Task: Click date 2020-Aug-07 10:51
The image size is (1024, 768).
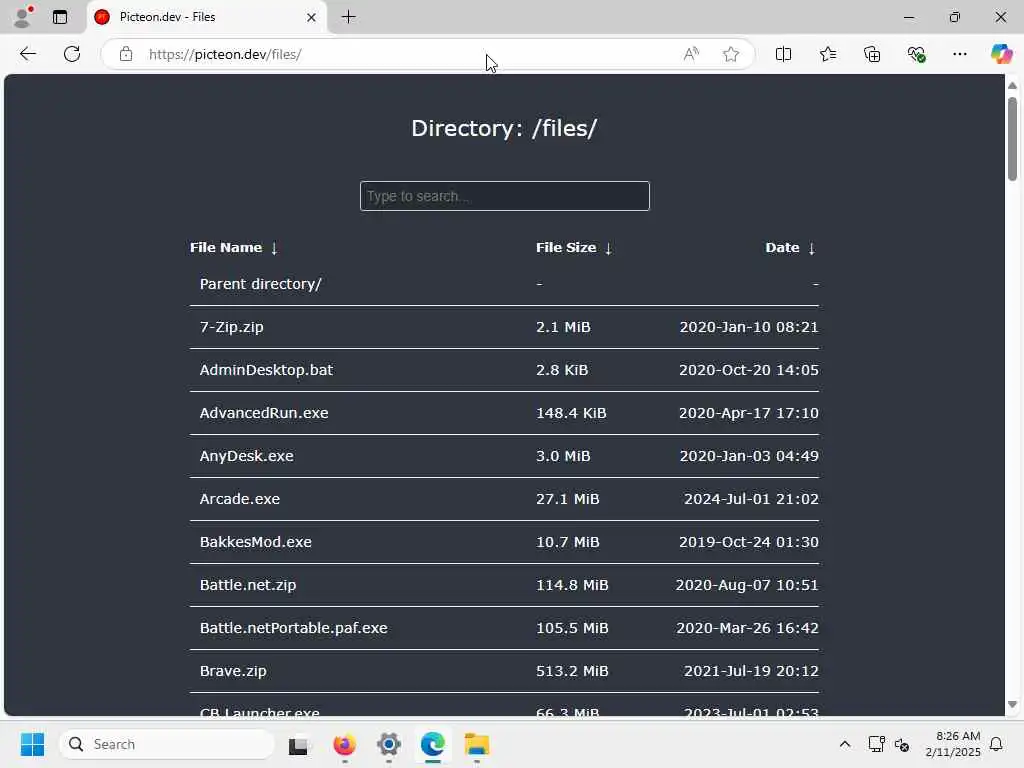Action: 746,585
